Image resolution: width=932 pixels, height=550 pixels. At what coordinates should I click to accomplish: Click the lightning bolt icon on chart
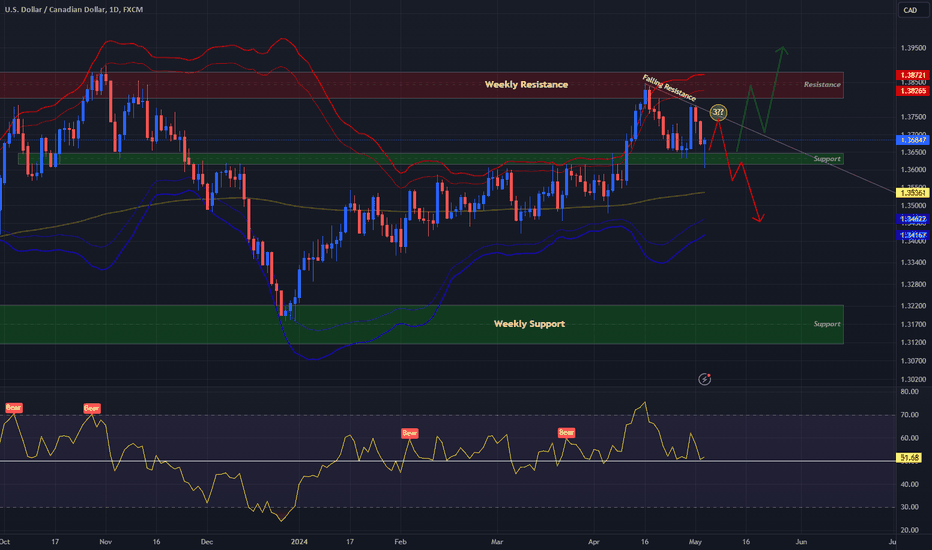[x=704, y=379]
